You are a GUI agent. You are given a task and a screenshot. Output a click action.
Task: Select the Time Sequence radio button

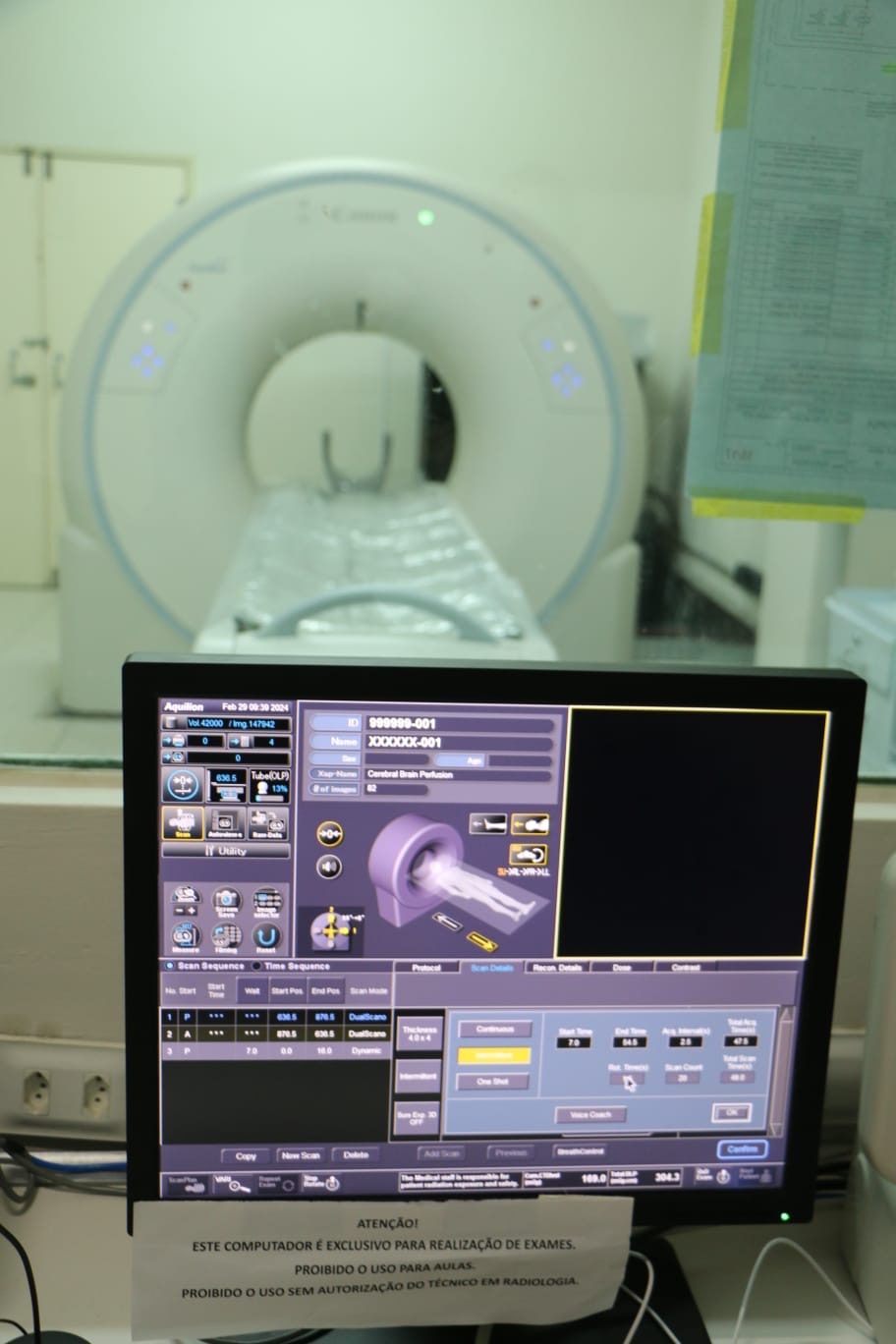click(257, 967)
